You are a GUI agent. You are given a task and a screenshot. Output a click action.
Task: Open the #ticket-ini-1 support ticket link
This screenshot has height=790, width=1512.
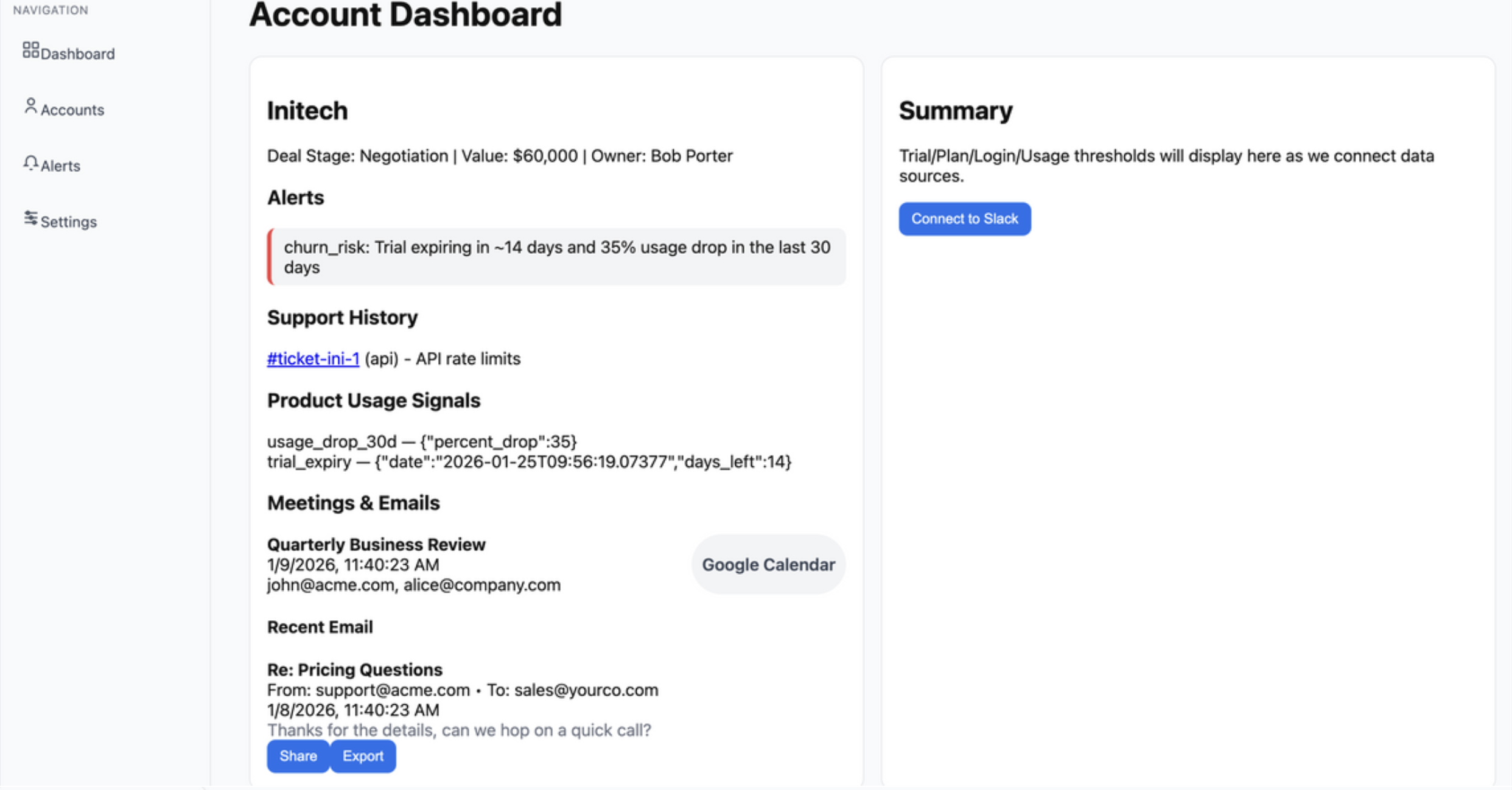click(313, 359)
